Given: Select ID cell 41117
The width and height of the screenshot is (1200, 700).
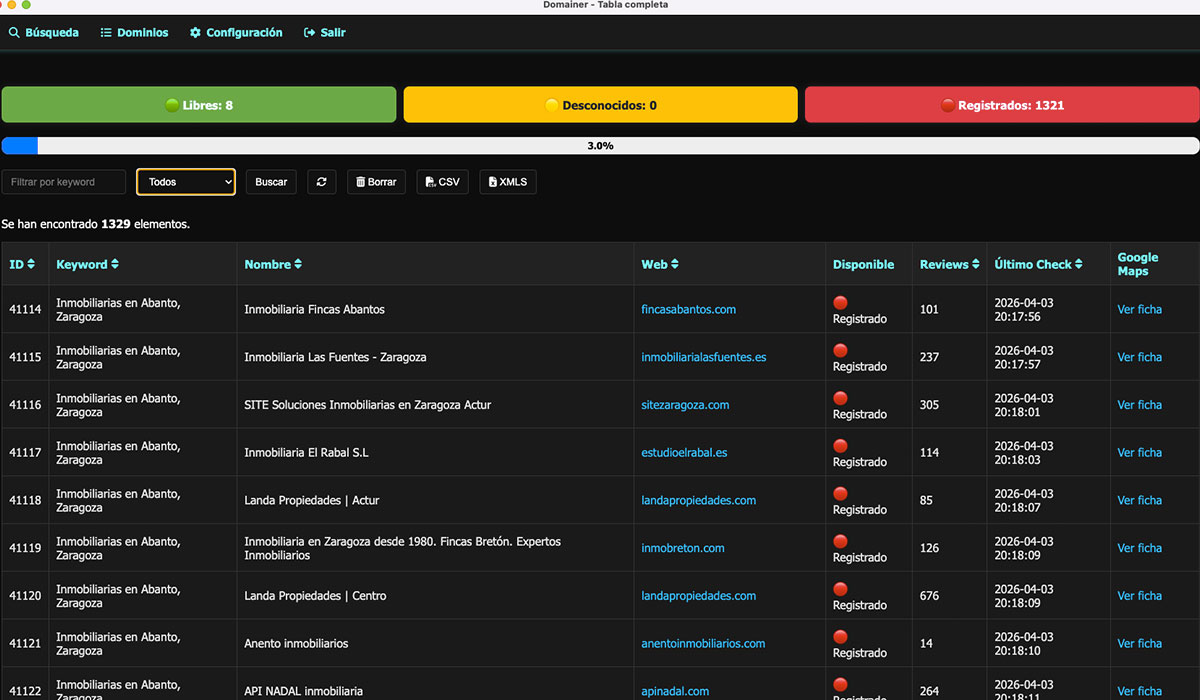Looking at the screenshot, I should [x=25, y=452].
